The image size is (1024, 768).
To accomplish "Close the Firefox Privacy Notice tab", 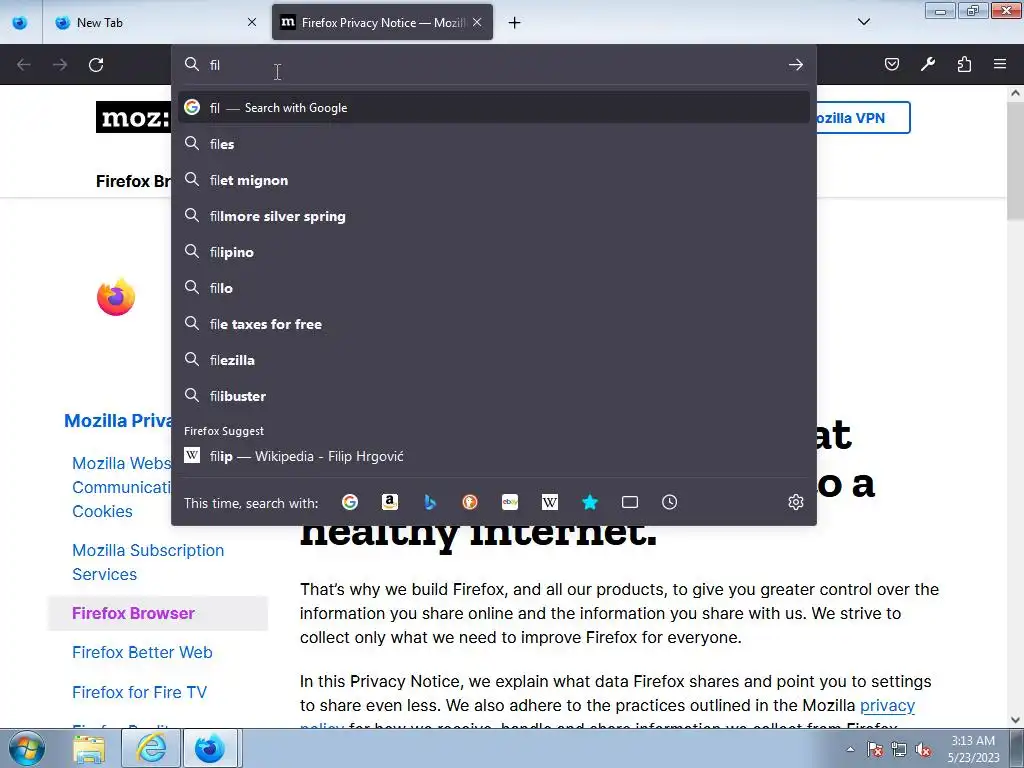I will pyautogui.click(x=477, y=23).
